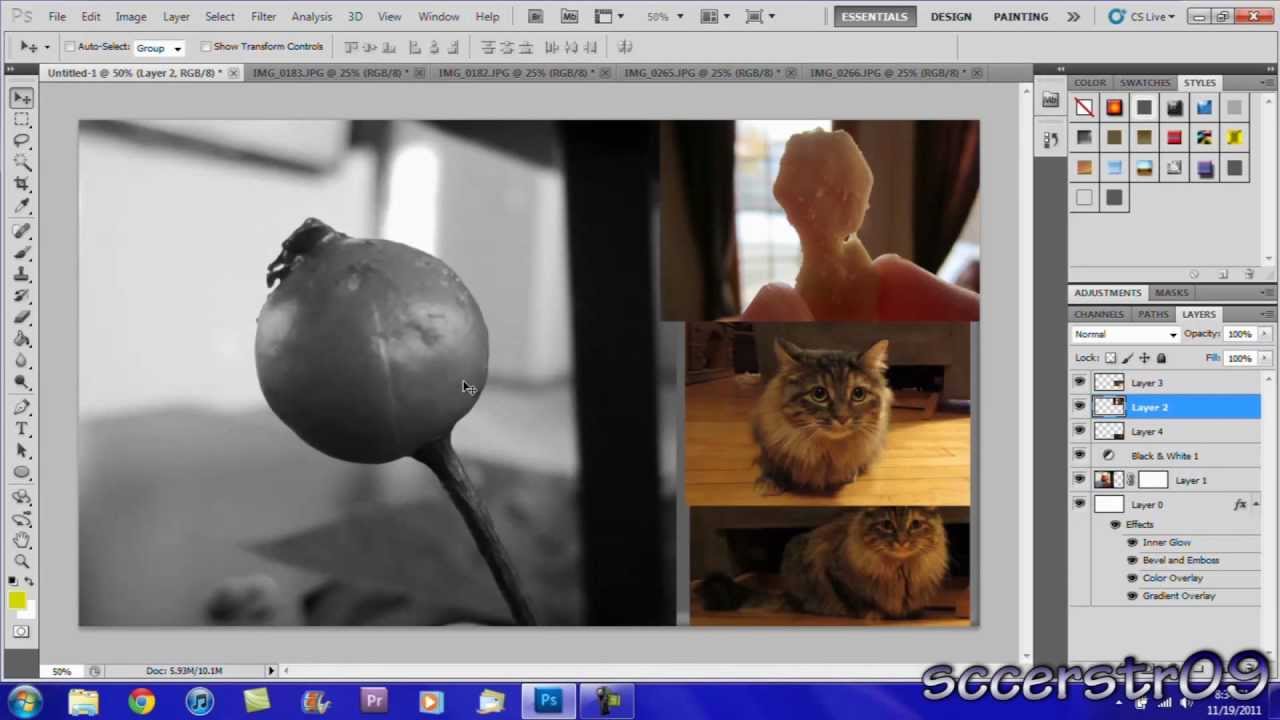1280x720 pixels.
Task: Hide the Bevel and Emboss effect
Action: point(1132,560)
